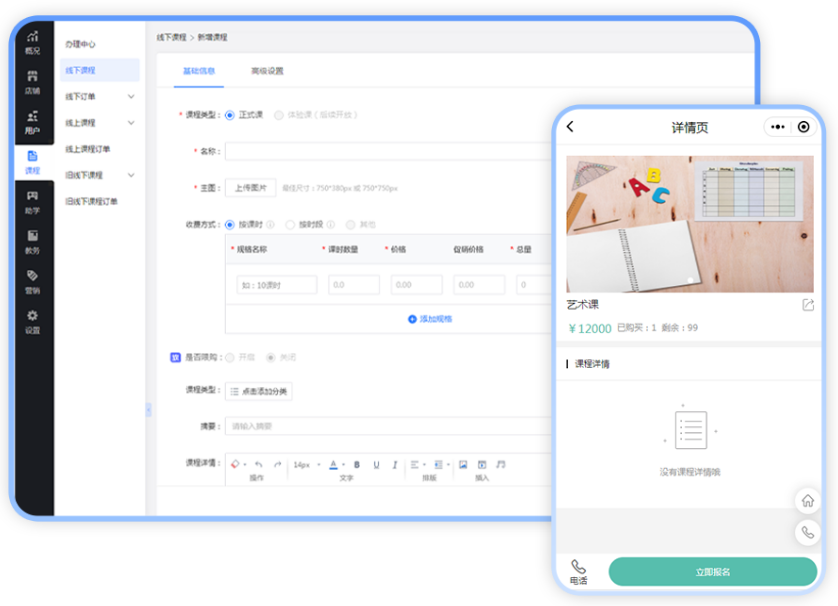Image resolution: width=838 pixels, height=606 pixels.
Task: Open the 店铺 shop section in sidebar
Action: [x=33, y=83]
